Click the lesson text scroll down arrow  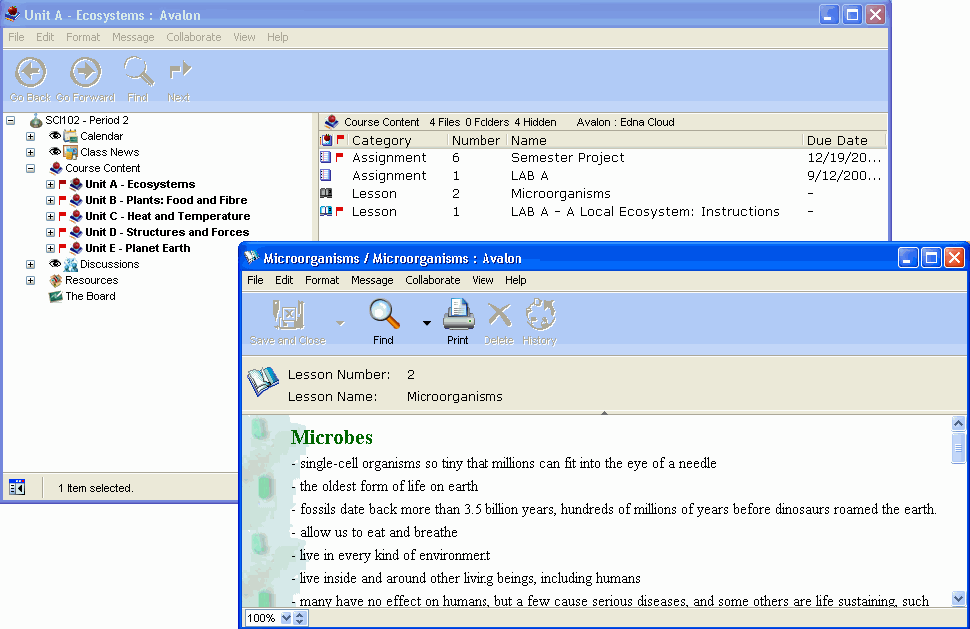(x=958, y=598)
